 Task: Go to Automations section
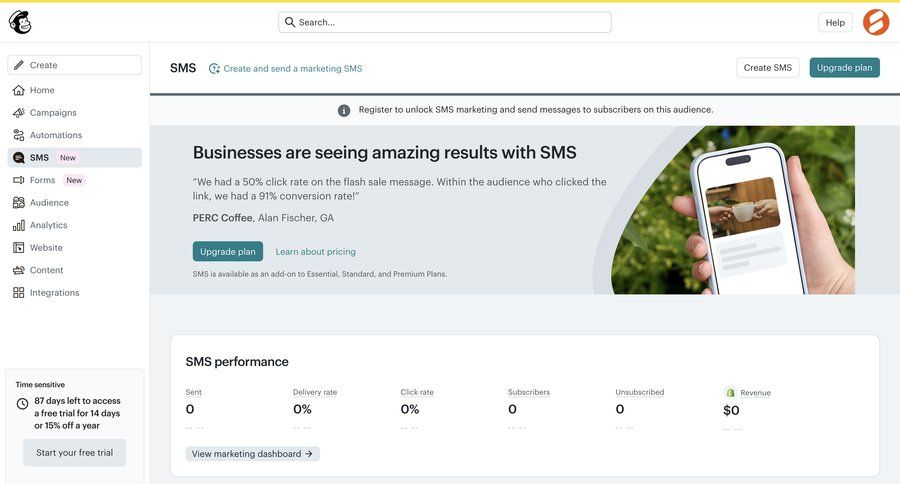tap(75, 135)
